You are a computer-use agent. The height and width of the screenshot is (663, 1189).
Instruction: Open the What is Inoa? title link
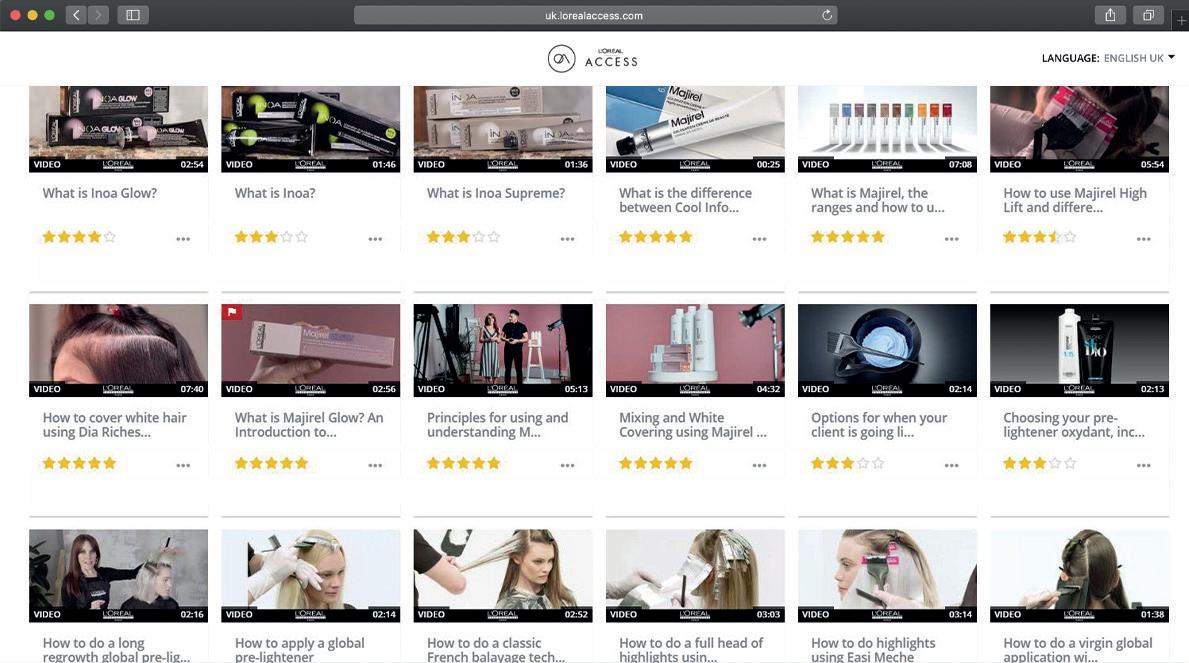pyautogui.click(x=275, y=193)
